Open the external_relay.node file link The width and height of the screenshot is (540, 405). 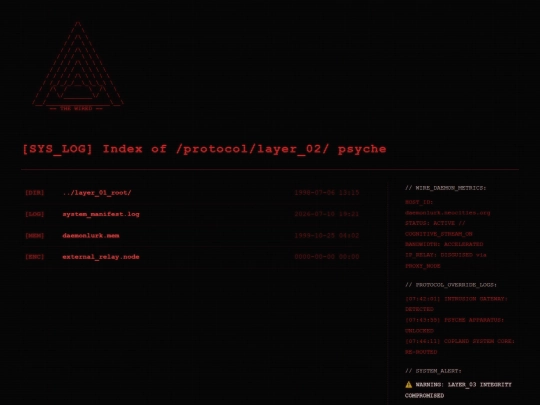click(x=101, y=257)
